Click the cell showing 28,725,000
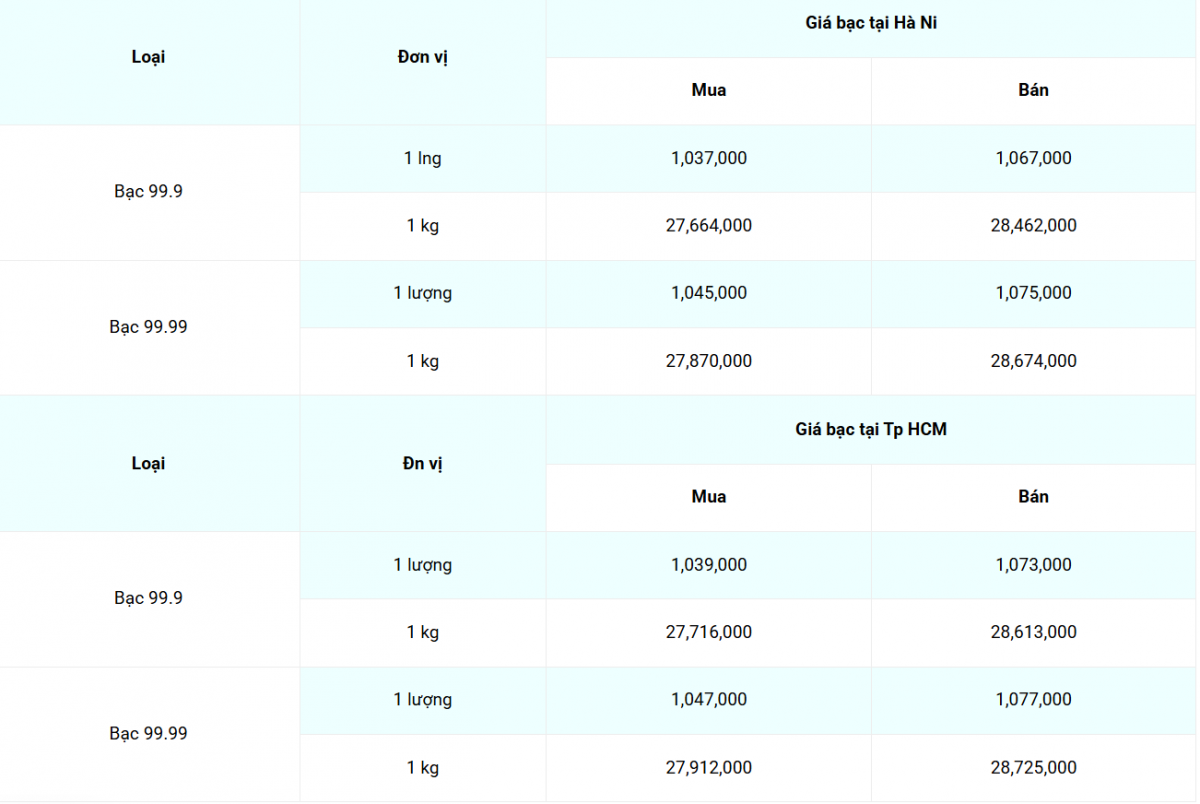1200x804 pixels. click(x=1033, y=768)
